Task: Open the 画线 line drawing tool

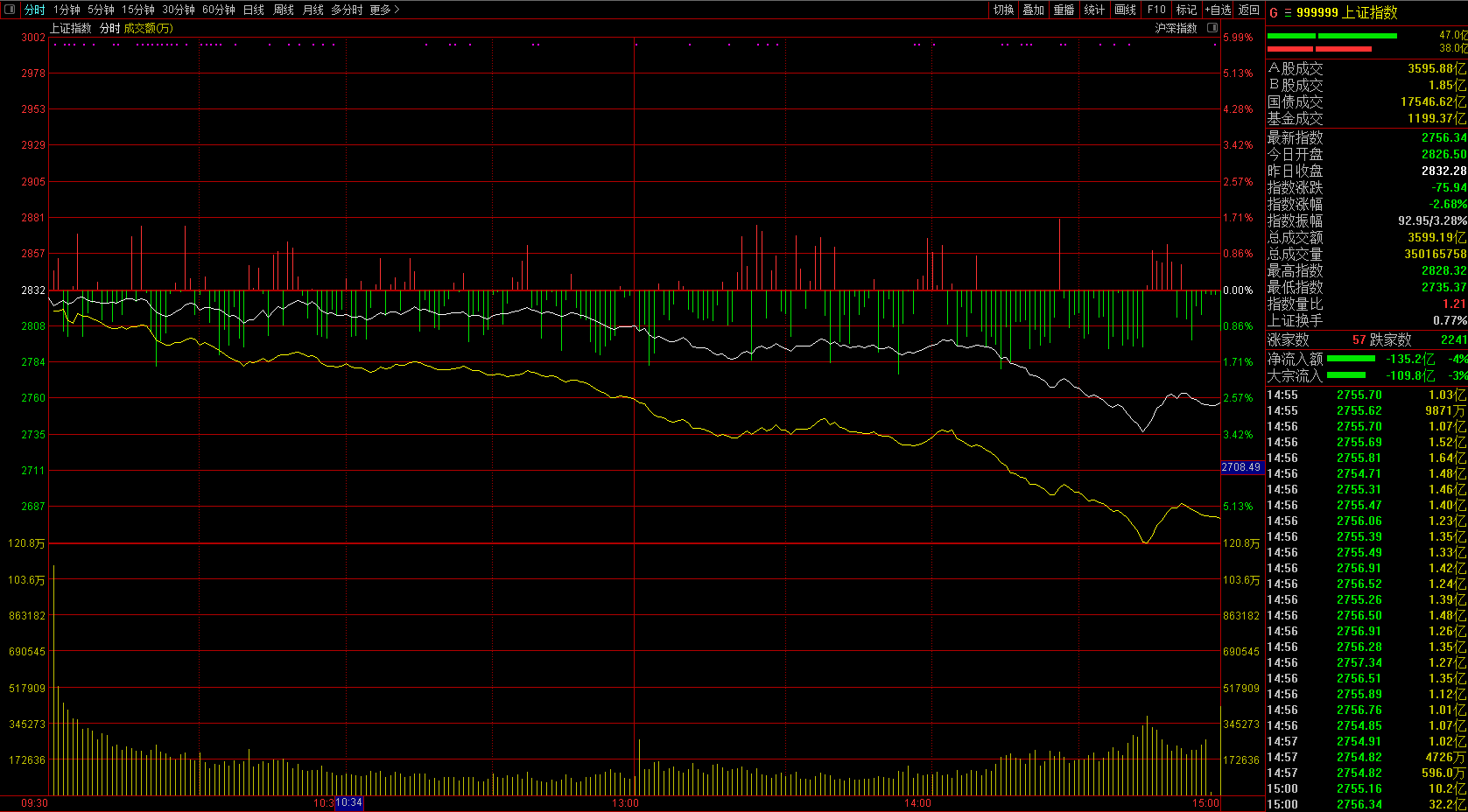Action: (1126, 10)
